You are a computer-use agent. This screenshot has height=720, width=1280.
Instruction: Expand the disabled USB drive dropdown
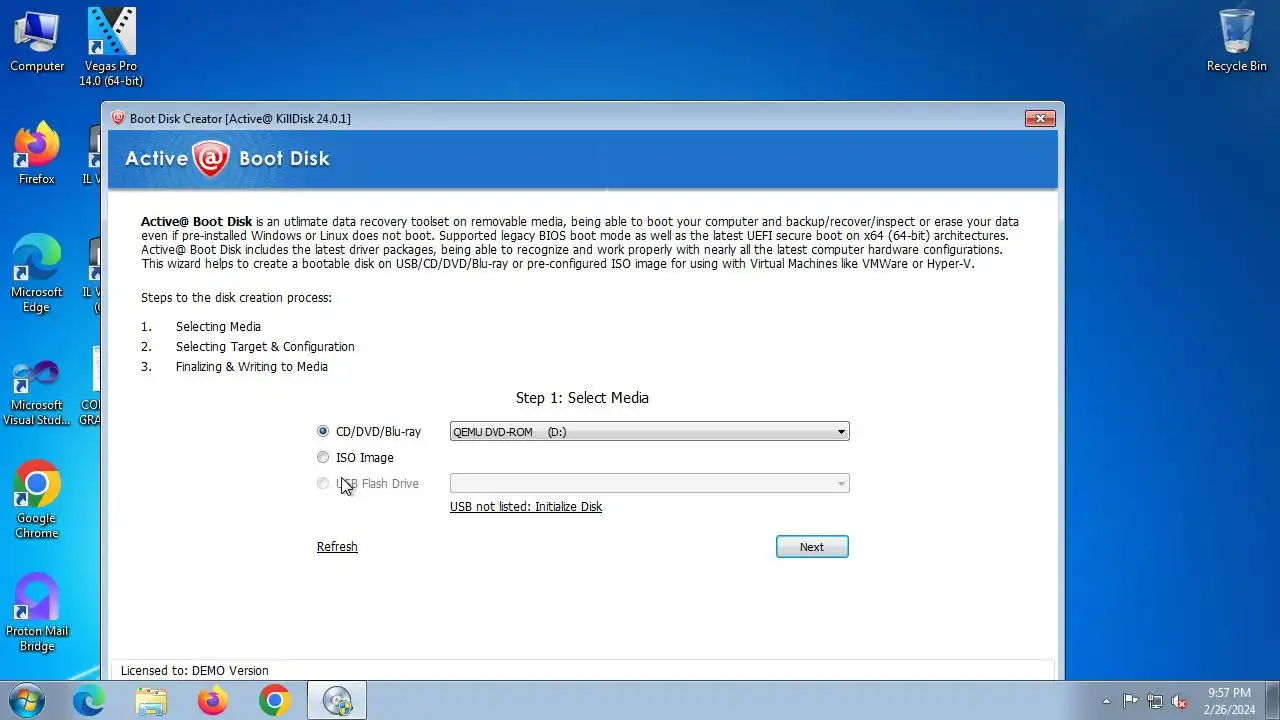(x=649, y=484)
